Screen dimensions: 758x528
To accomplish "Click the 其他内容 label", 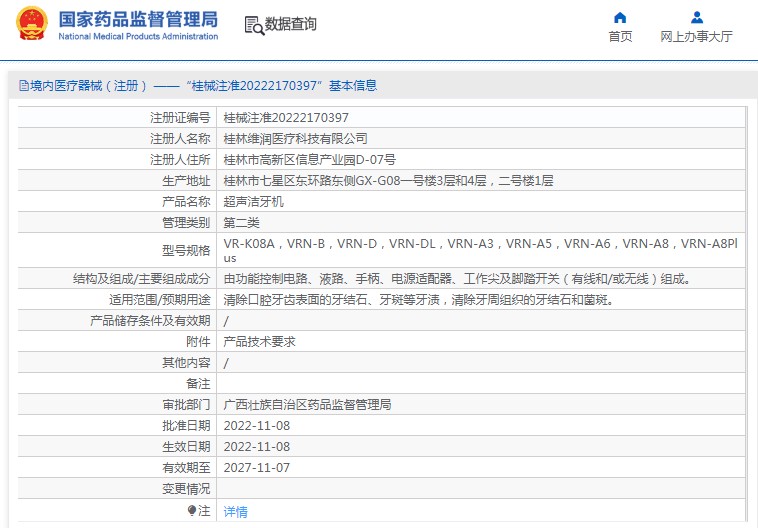I will click(186, 363).
